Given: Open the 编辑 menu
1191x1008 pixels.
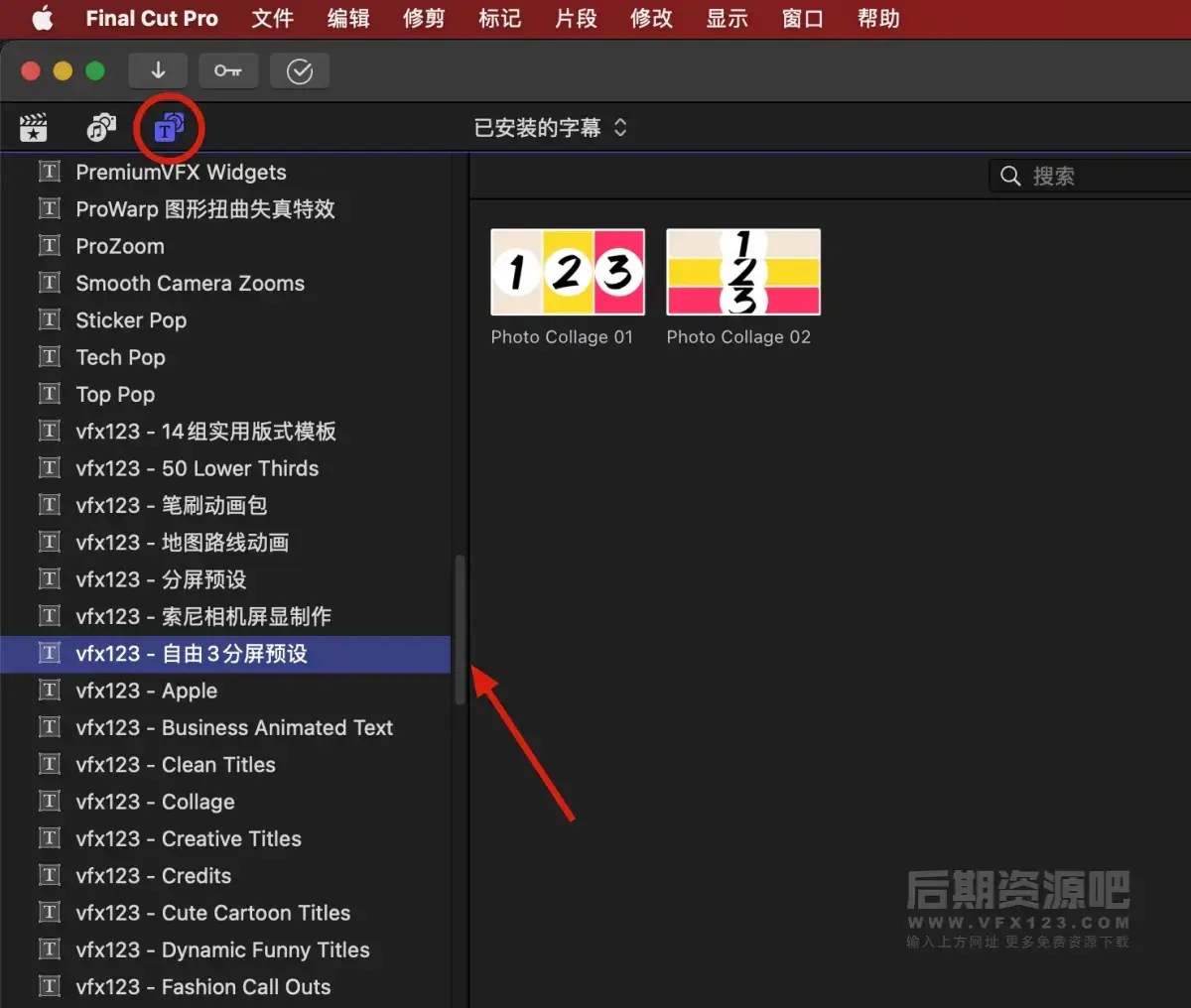Looking at the screenshot, I should pyautogui.click(x=348, y=19).
